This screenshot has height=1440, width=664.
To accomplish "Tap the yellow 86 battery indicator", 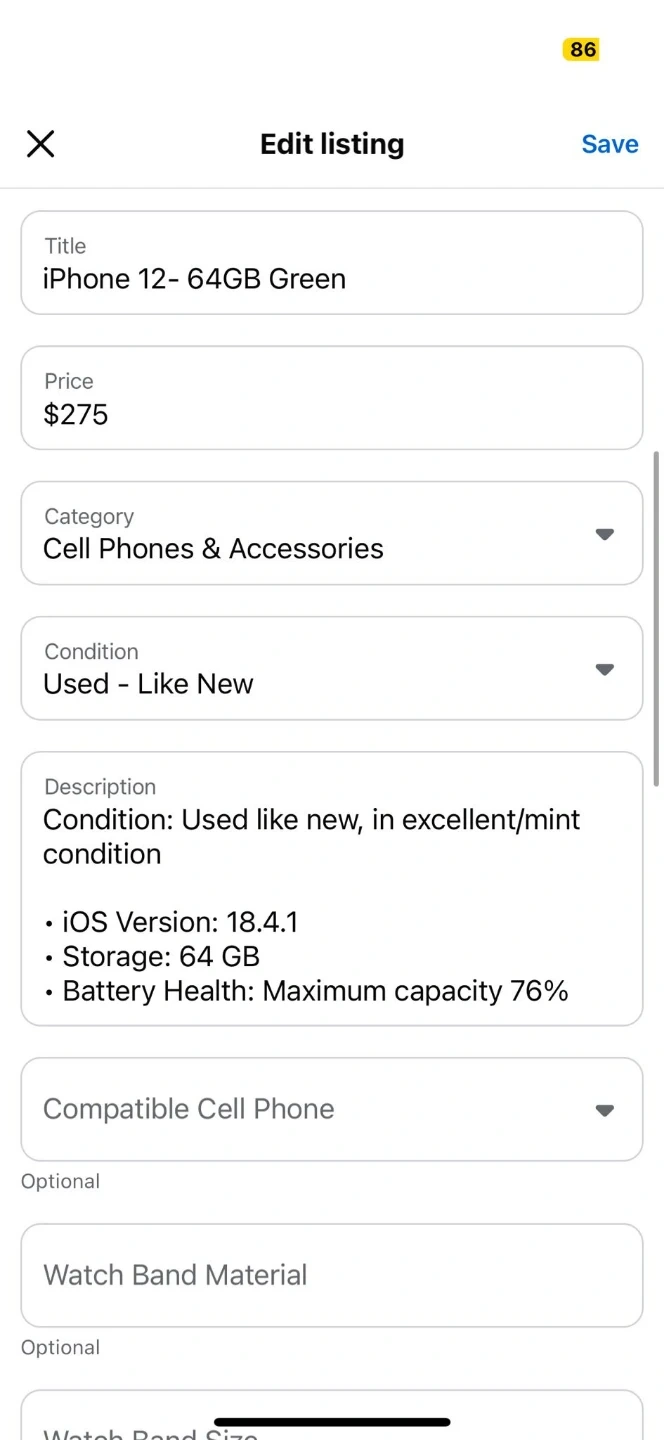I will [581, 49].
